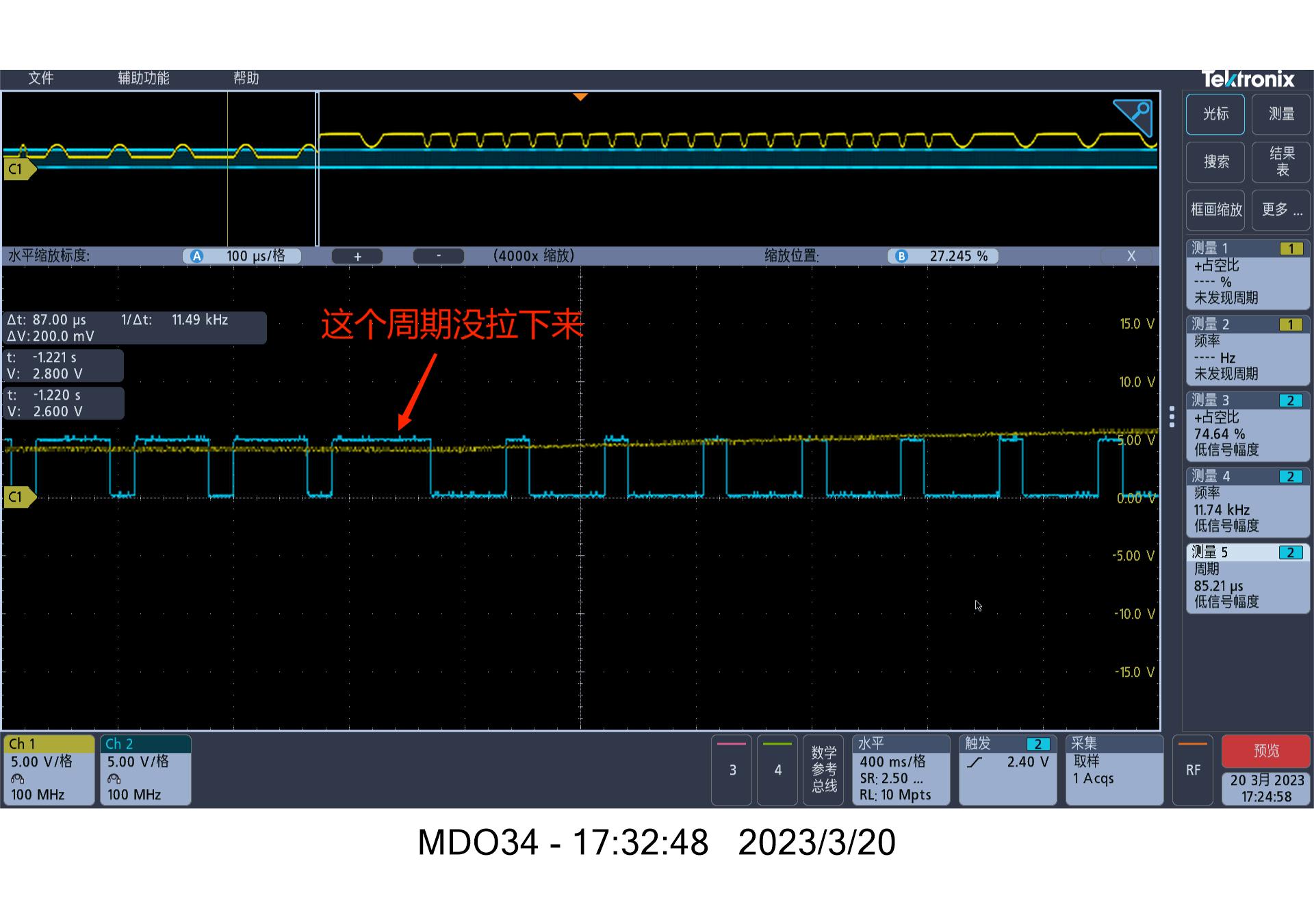Open the 辅助功能 menu
1314x924 pixels.
143,78
